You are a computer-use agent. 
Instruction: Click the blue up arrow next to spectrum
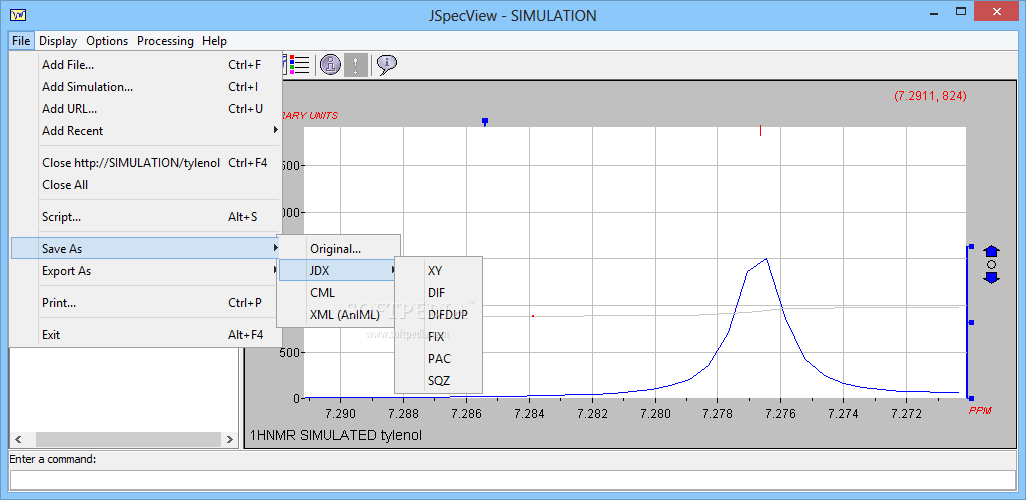(x=991, y=251)
